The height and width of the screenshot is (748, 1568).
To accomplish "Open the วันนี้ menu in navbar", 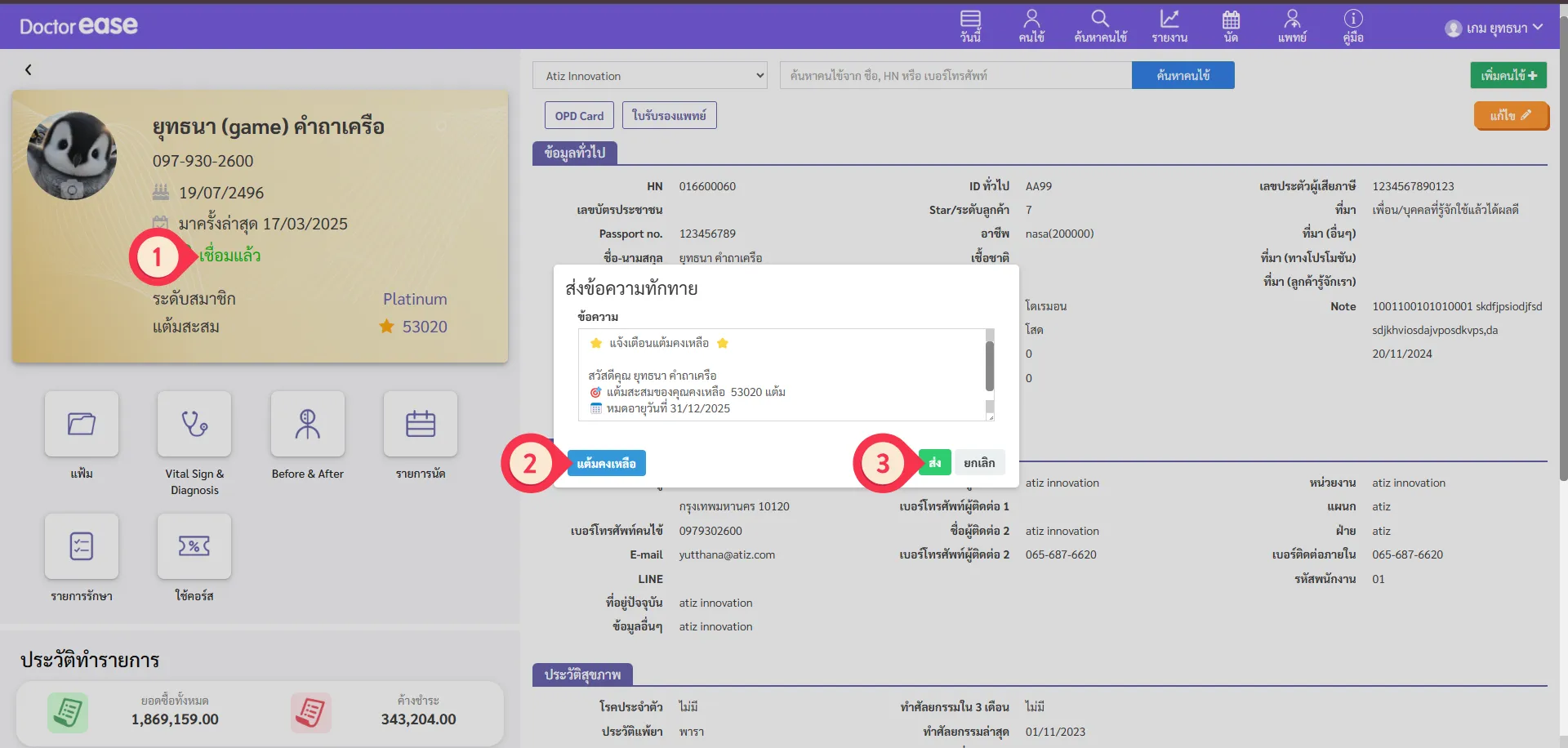I will tap(970, 26).
